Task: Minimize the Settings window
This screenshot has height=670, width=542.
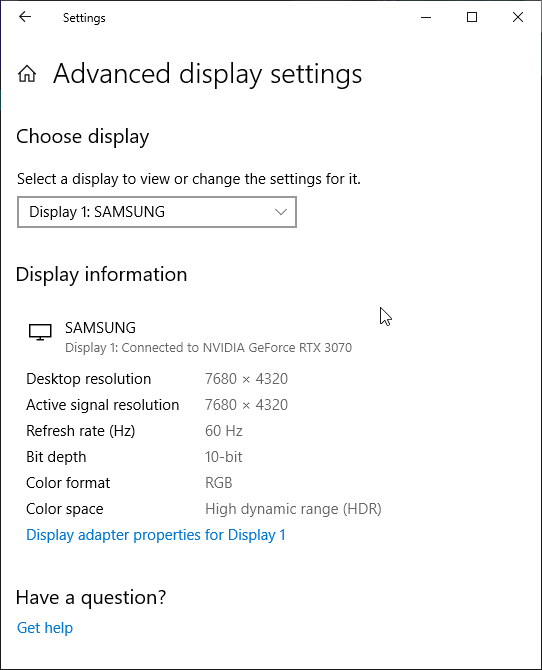Action: coord(426,17)
